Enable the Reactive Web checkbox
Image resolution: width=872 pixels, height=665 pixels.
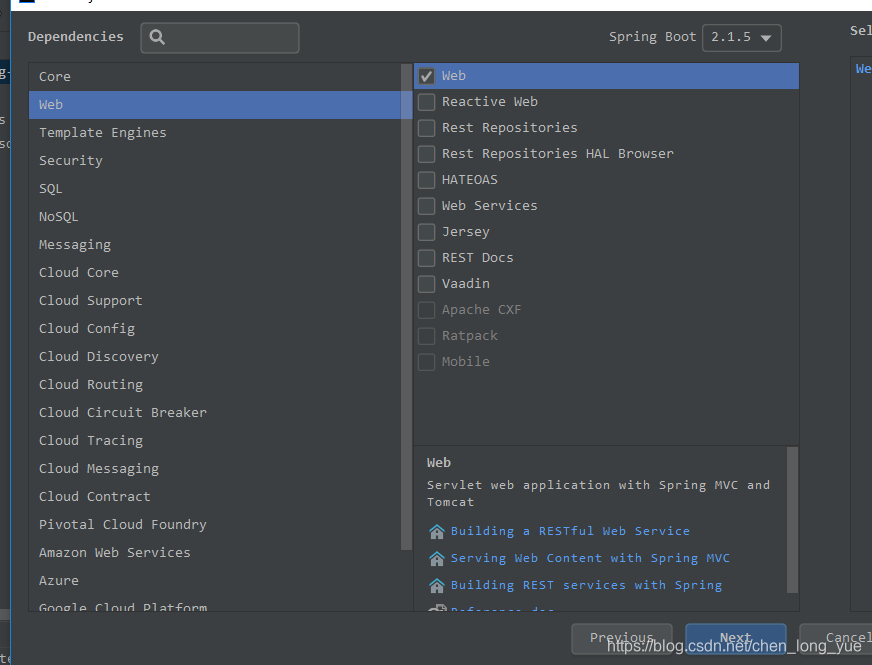[x=427, y=102]
